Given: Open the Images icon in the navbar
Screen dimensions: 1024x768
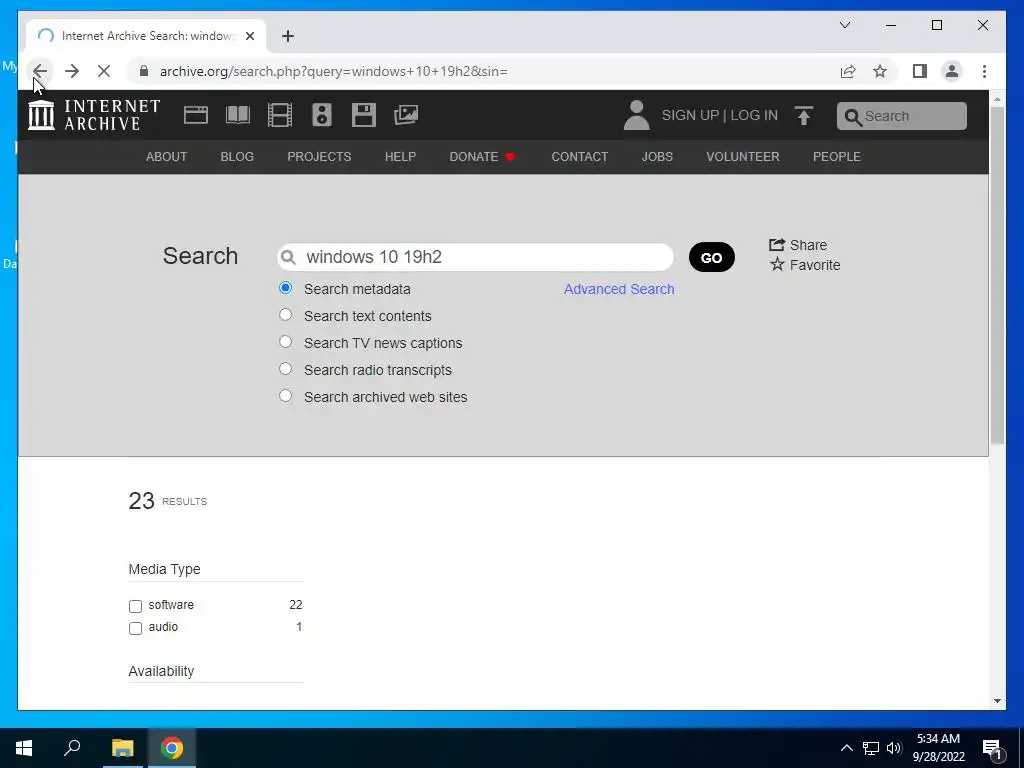Looking at the screenshot, I should click(406, 115).
